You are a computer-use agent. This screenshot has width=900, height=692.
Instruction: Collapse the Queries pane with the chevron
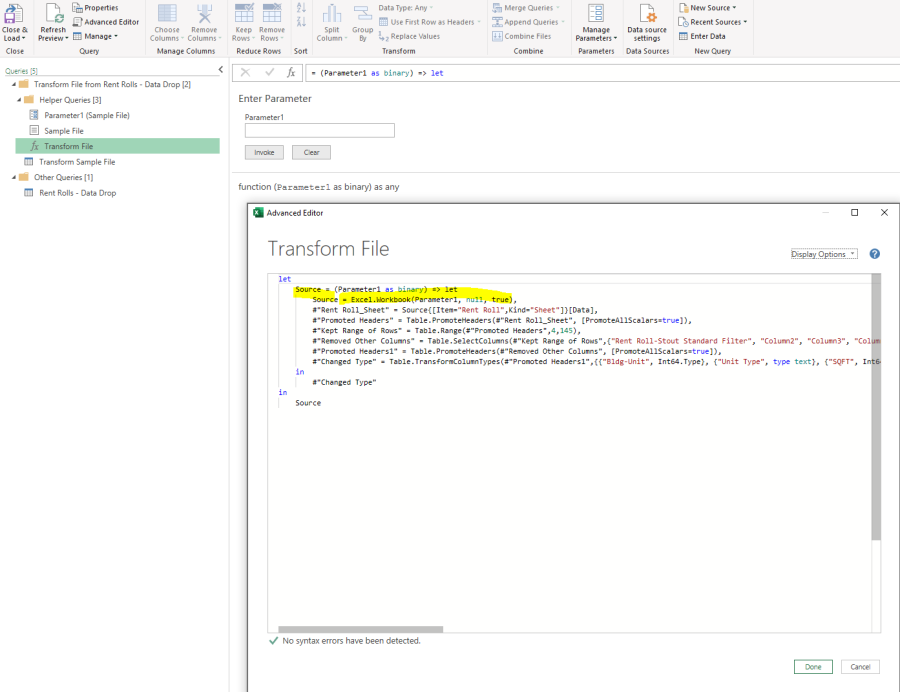(x=220, y=69)
